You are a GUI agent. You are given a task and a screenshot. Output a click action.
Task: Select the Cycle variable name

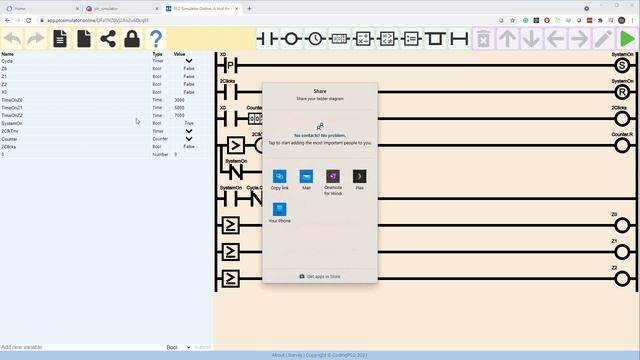(x=7, y=61)
